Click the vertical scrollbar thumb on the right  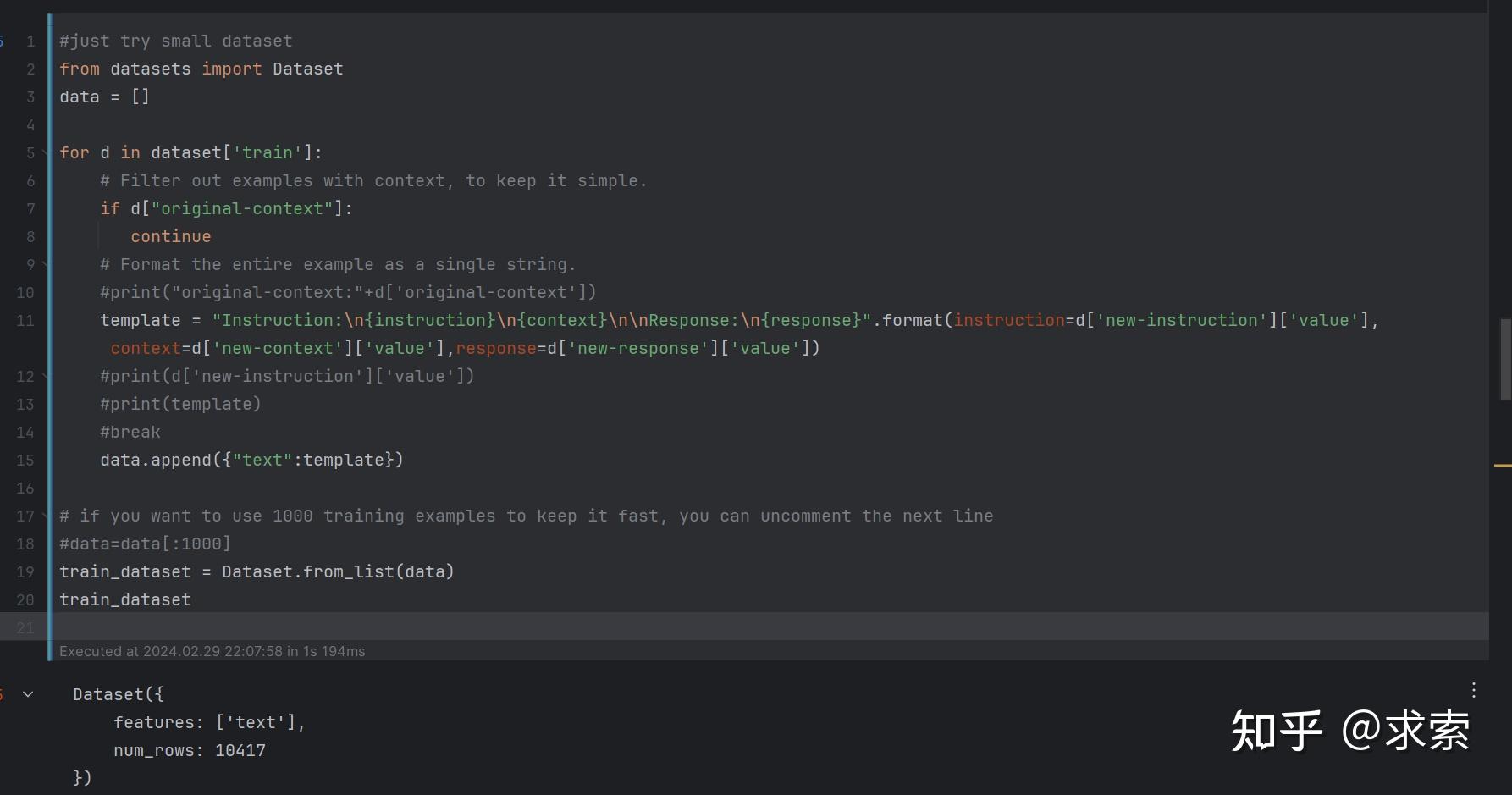pyautogui.click(x=1505, y=359)
